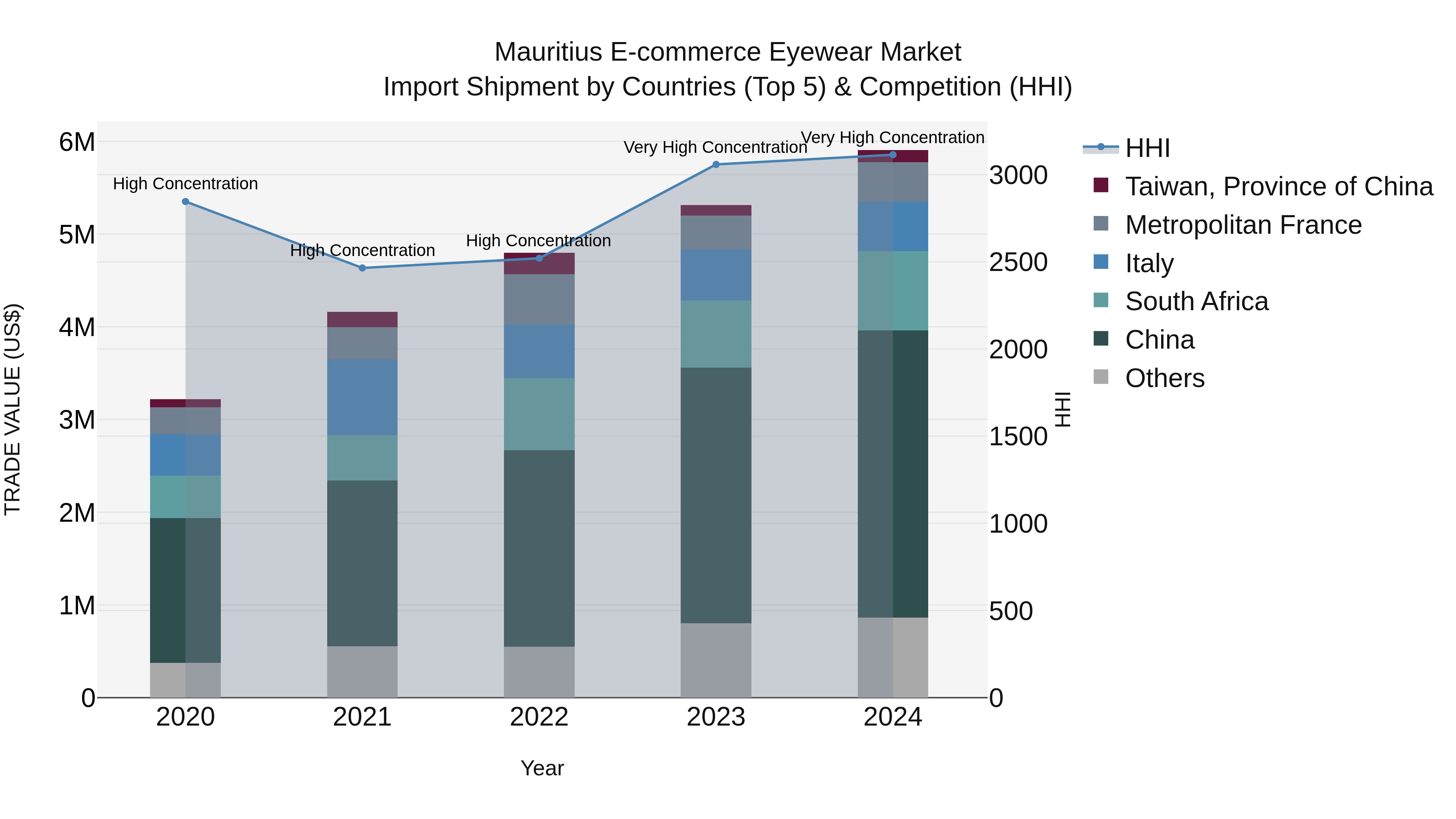This screenshot has width=1456, height=819.
Task: Click the Italy blue legend swatch
Action: (1100, 262)
